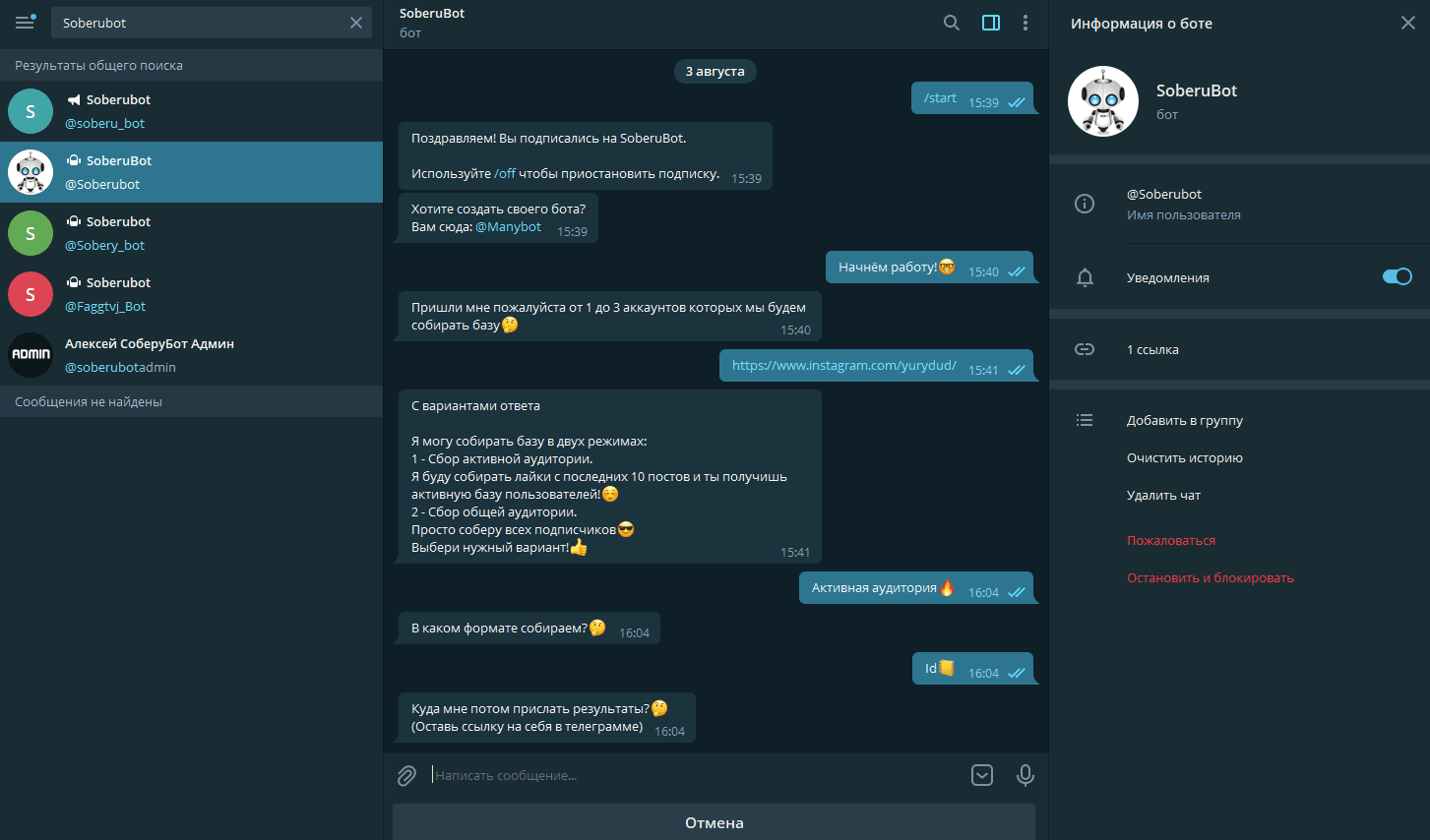Click the 1 ссылка shared links item
This screenshot has width=1430, height=840.
[1152, 349]
